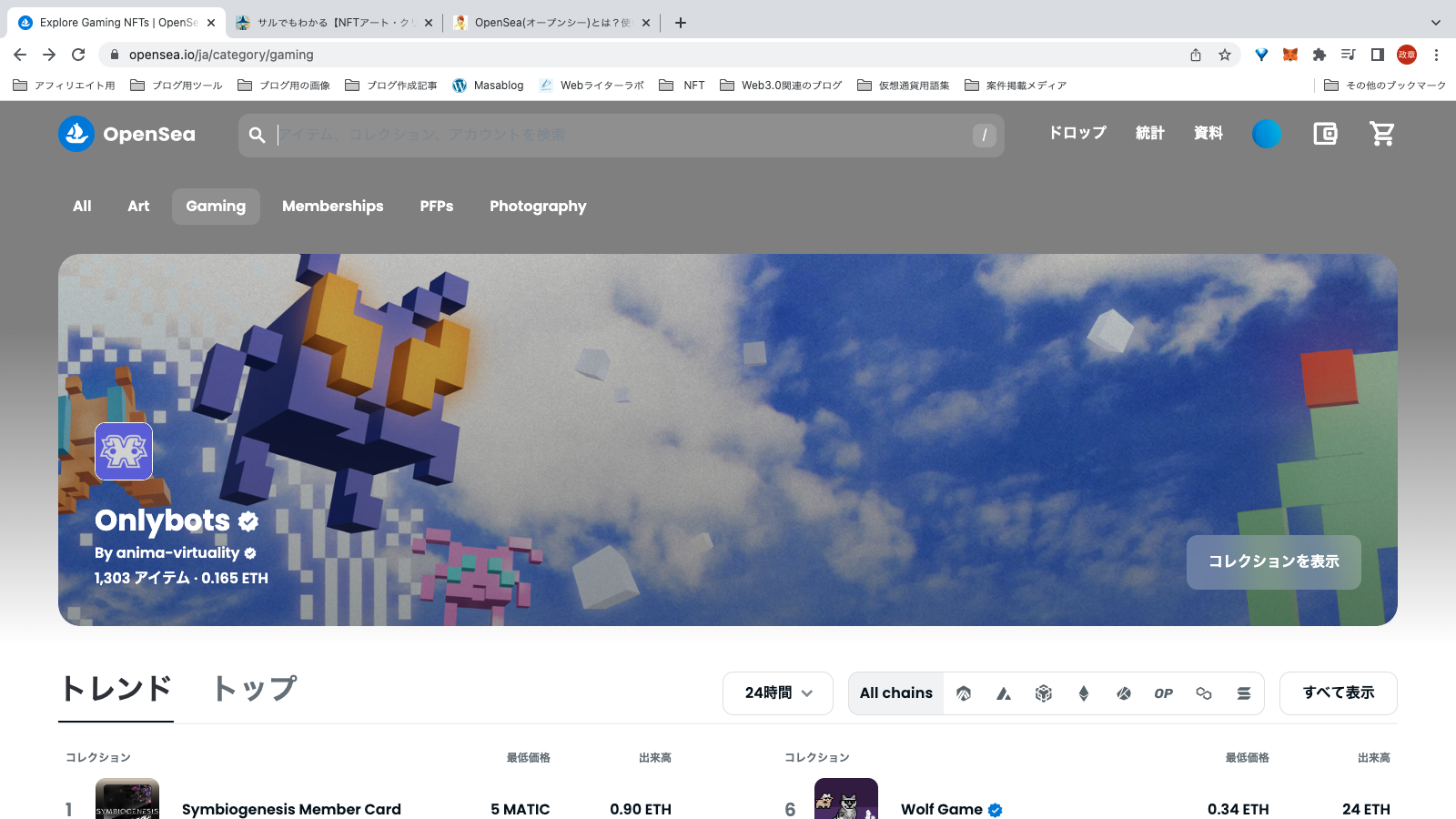Open MetaMask fox extension icon

pyautogui.click(x=1289, y=55)
